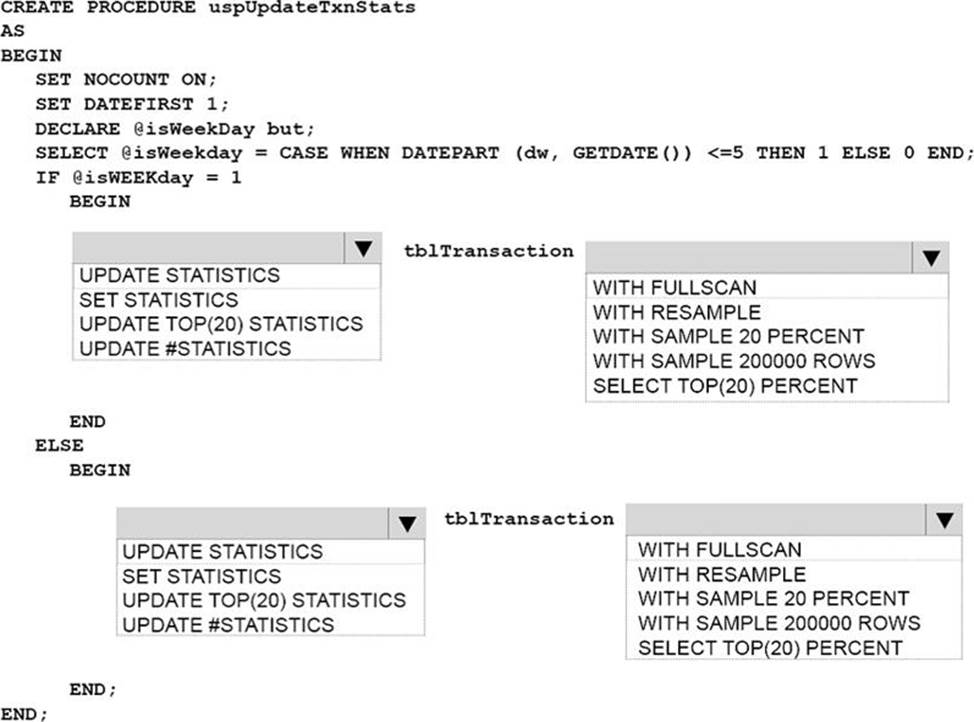Choose WITH FULLSCAN in the ELSE block list
The image size is (974, 722).
(x=719, y=549)
